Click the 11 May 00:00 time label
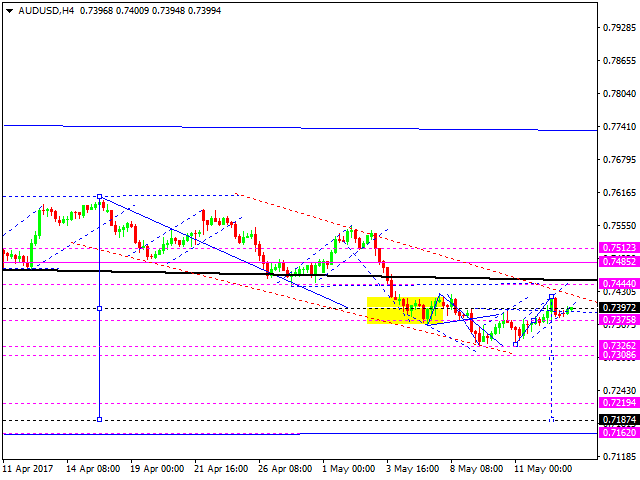The image size is (640, 480). coord(543,469)
